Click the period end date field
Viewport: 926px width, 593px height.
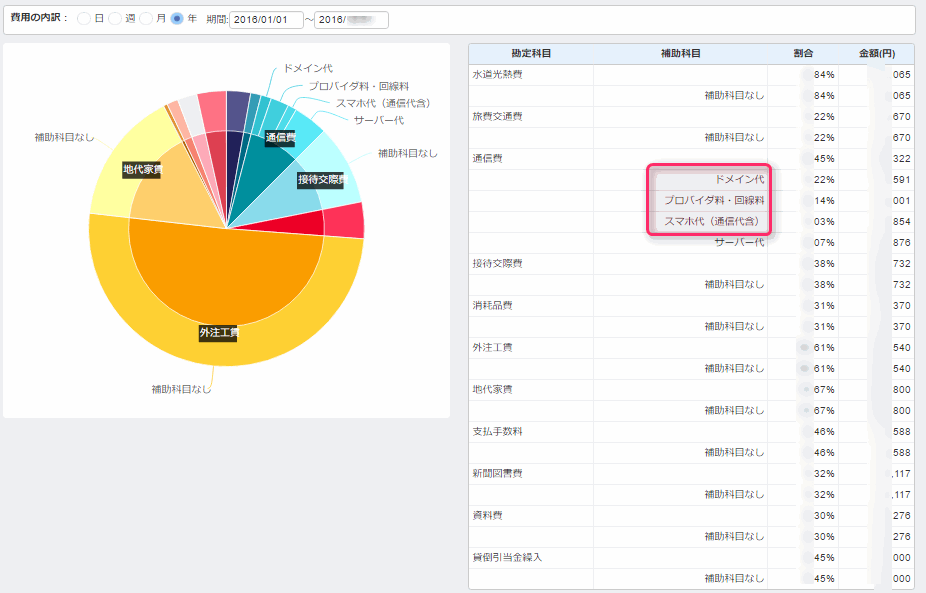tap(350, 20)
